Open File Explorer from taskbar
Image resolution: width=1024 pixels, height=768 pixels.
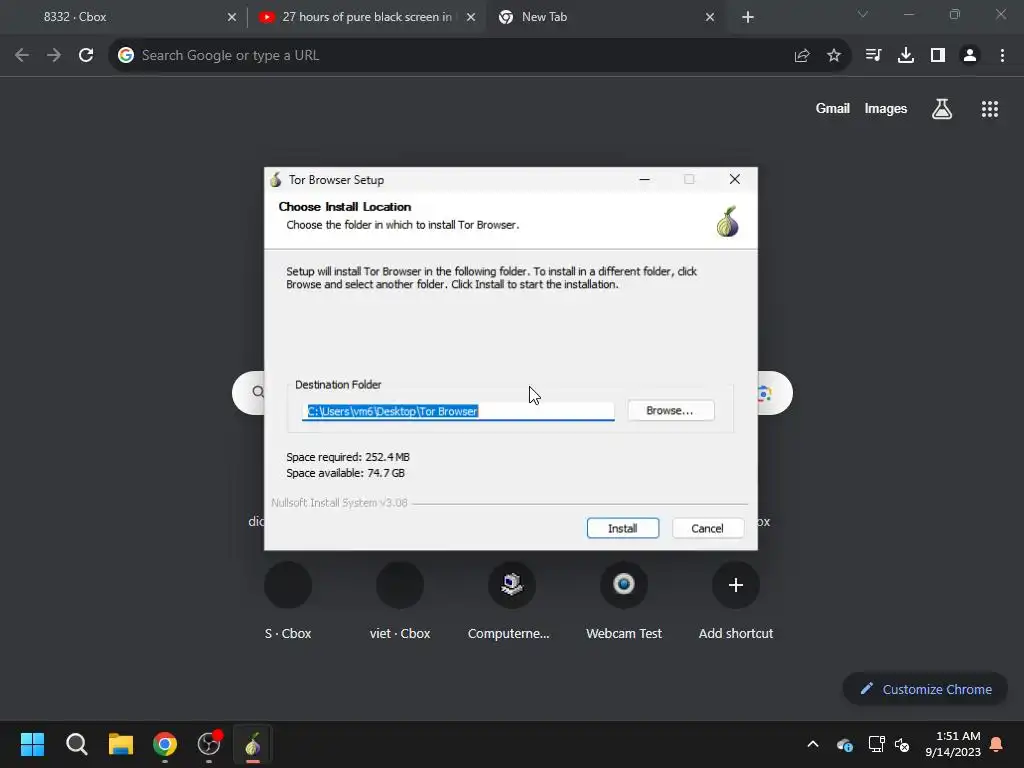click(x=121, y=744)
